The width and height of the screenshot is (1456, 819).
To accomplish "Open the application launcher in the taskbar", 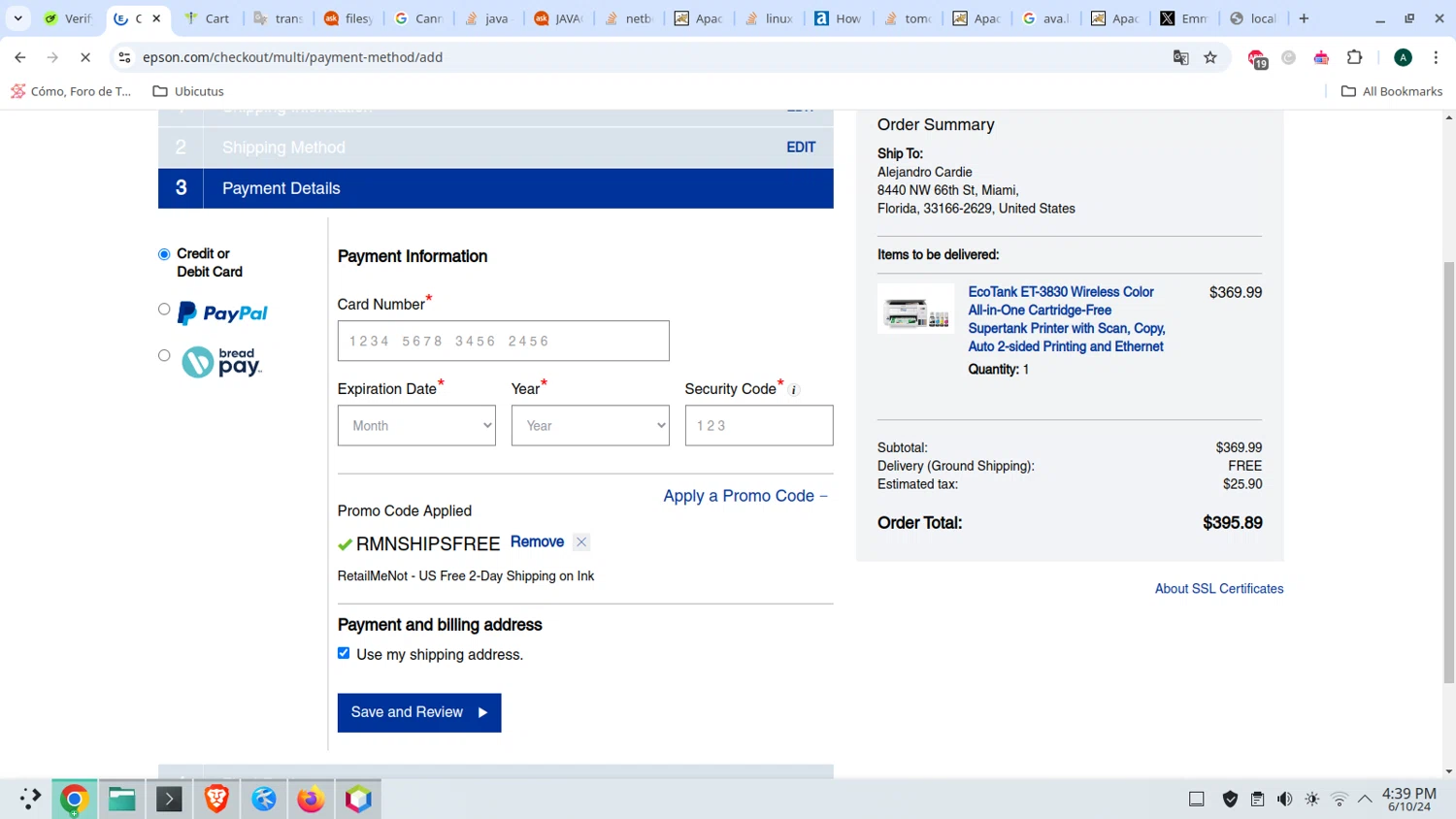I will [x=29, y=799].
